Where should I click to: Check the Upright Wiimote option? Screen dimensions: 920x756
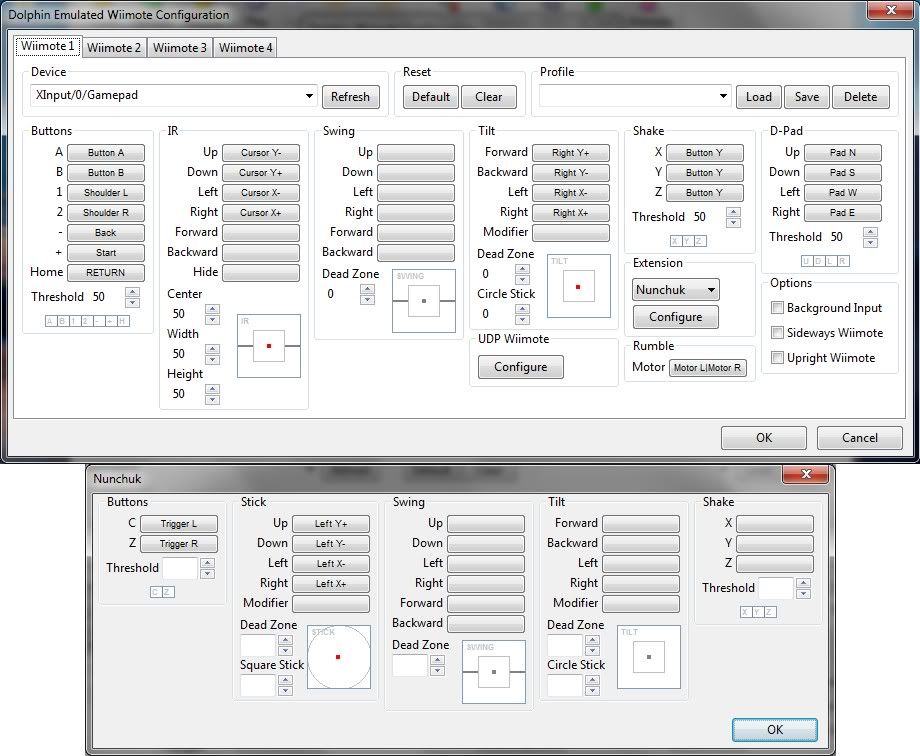[777, 357]
